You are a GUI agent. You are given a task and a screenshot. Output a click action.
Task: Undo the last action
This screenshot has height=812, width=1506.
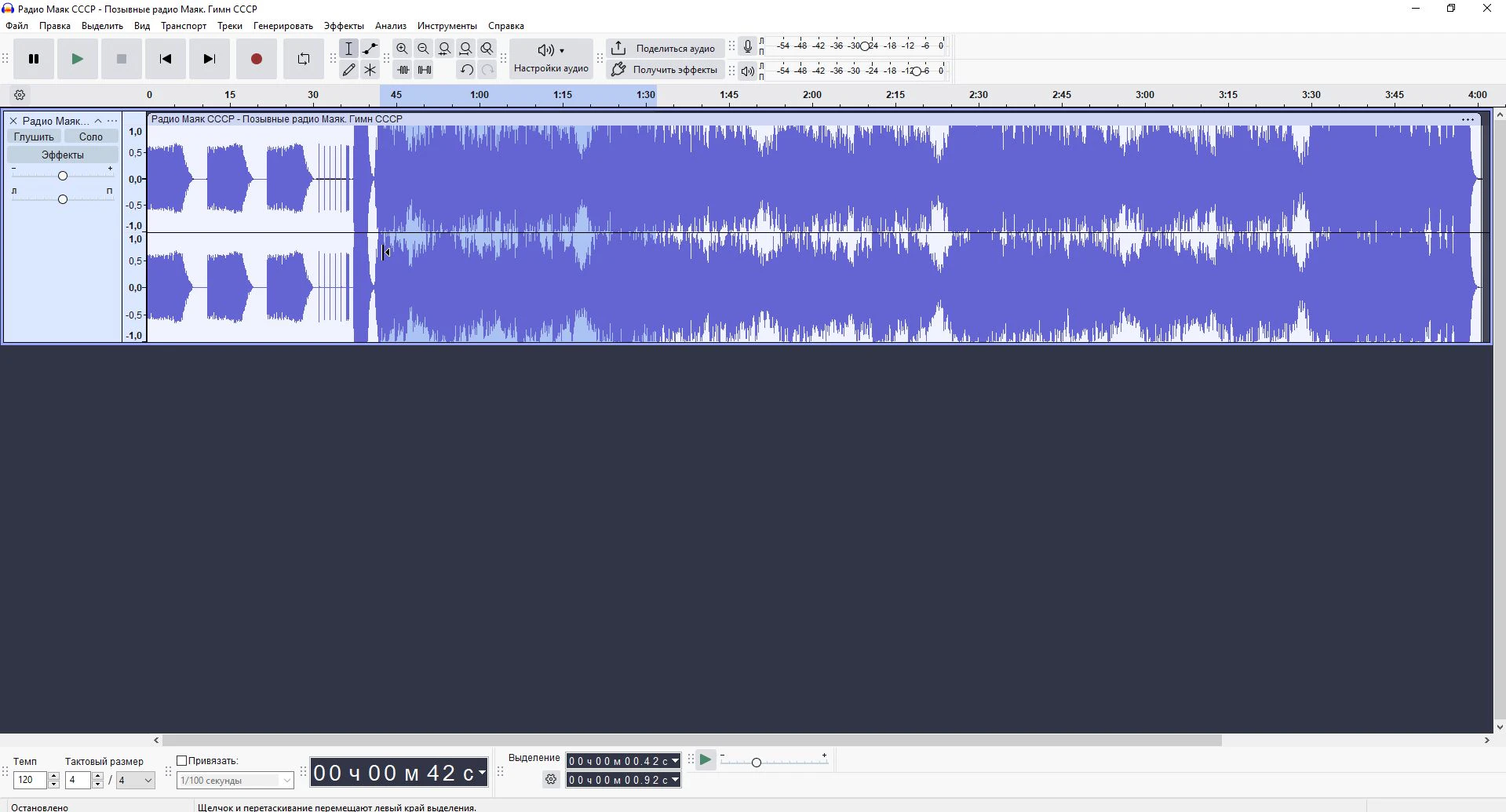tap(466, 70)
